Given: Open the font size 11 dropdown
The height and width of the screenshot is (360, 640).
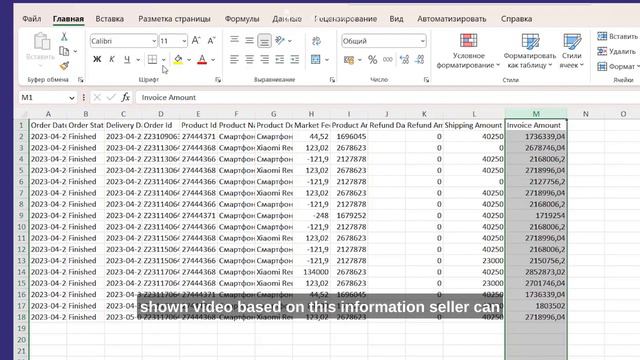Looking at the screenshot, I should [184, 41].
